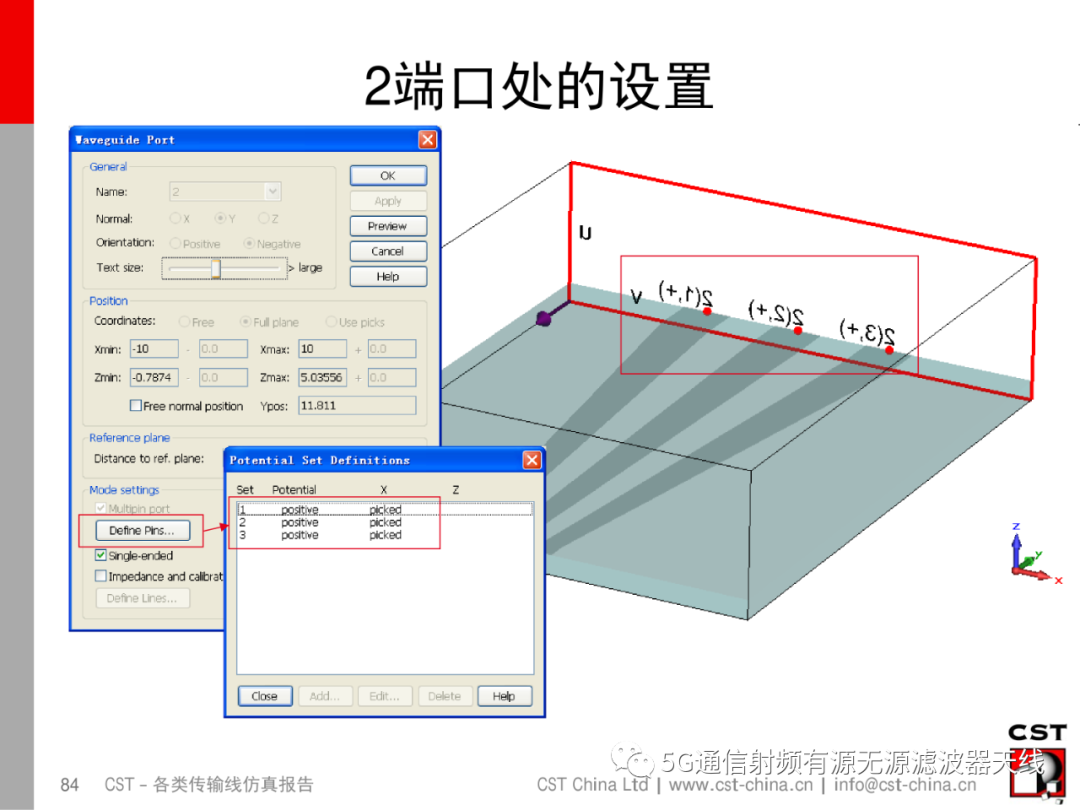Click the Define Lines button
Image resolution: width=1080 pixels, height=810 pixels.
click(142, 598)
